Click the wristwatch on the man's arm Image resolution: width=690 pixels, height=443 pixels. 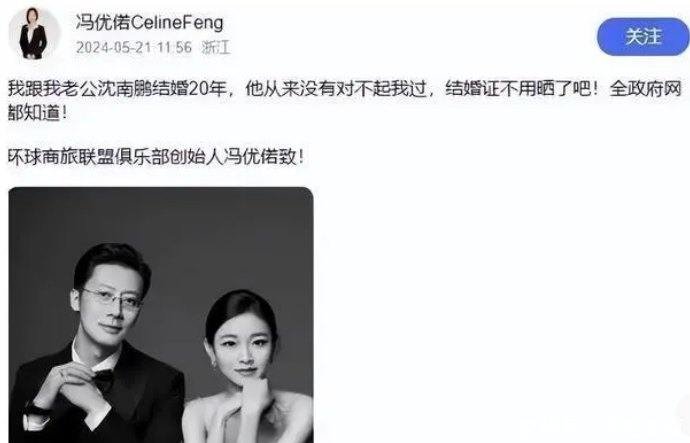click(x=34, y=408)
